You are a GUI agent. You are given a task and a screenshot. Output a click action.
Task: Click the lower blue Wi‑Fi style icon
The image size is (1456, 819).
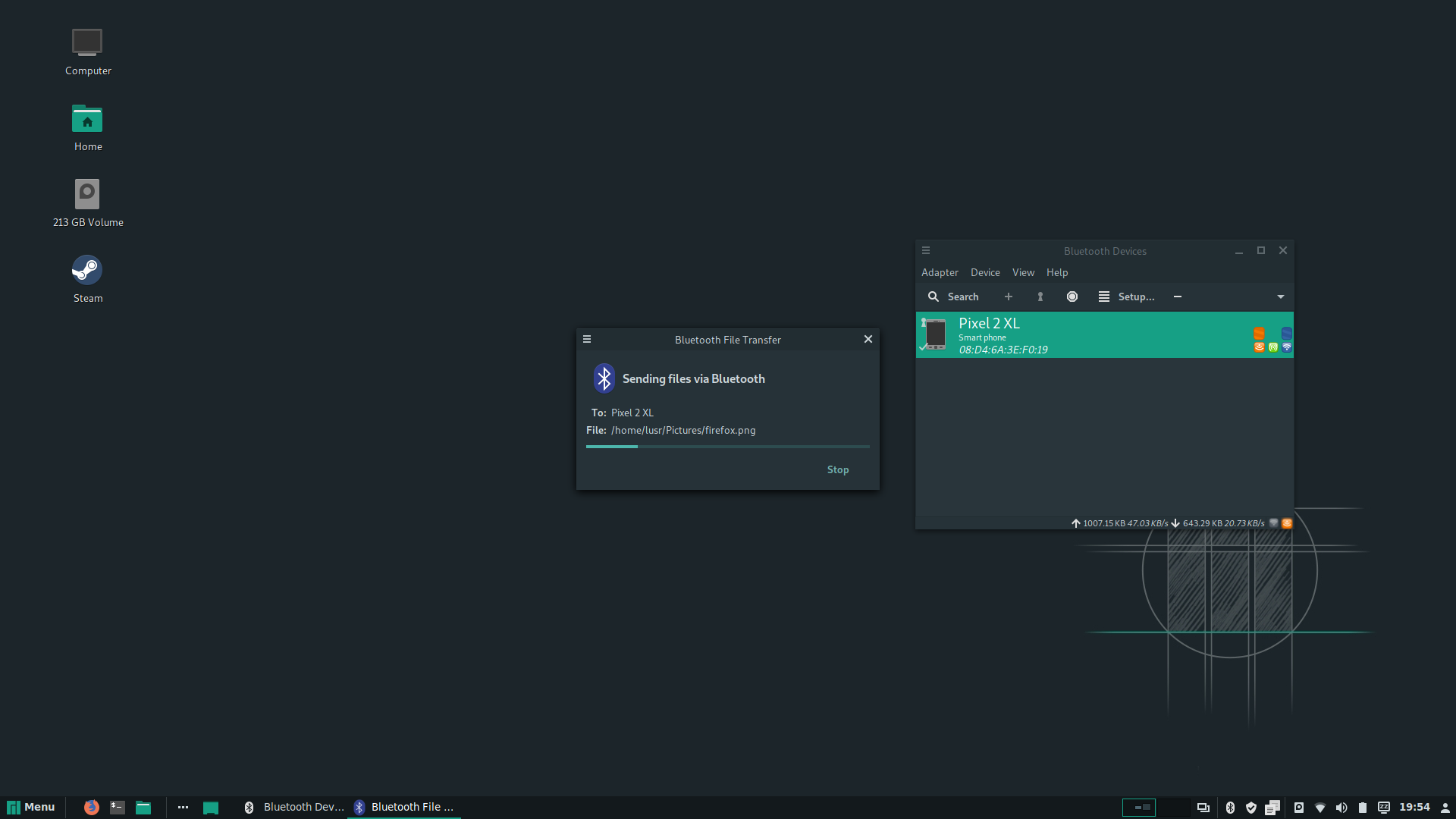[1287, 347]
